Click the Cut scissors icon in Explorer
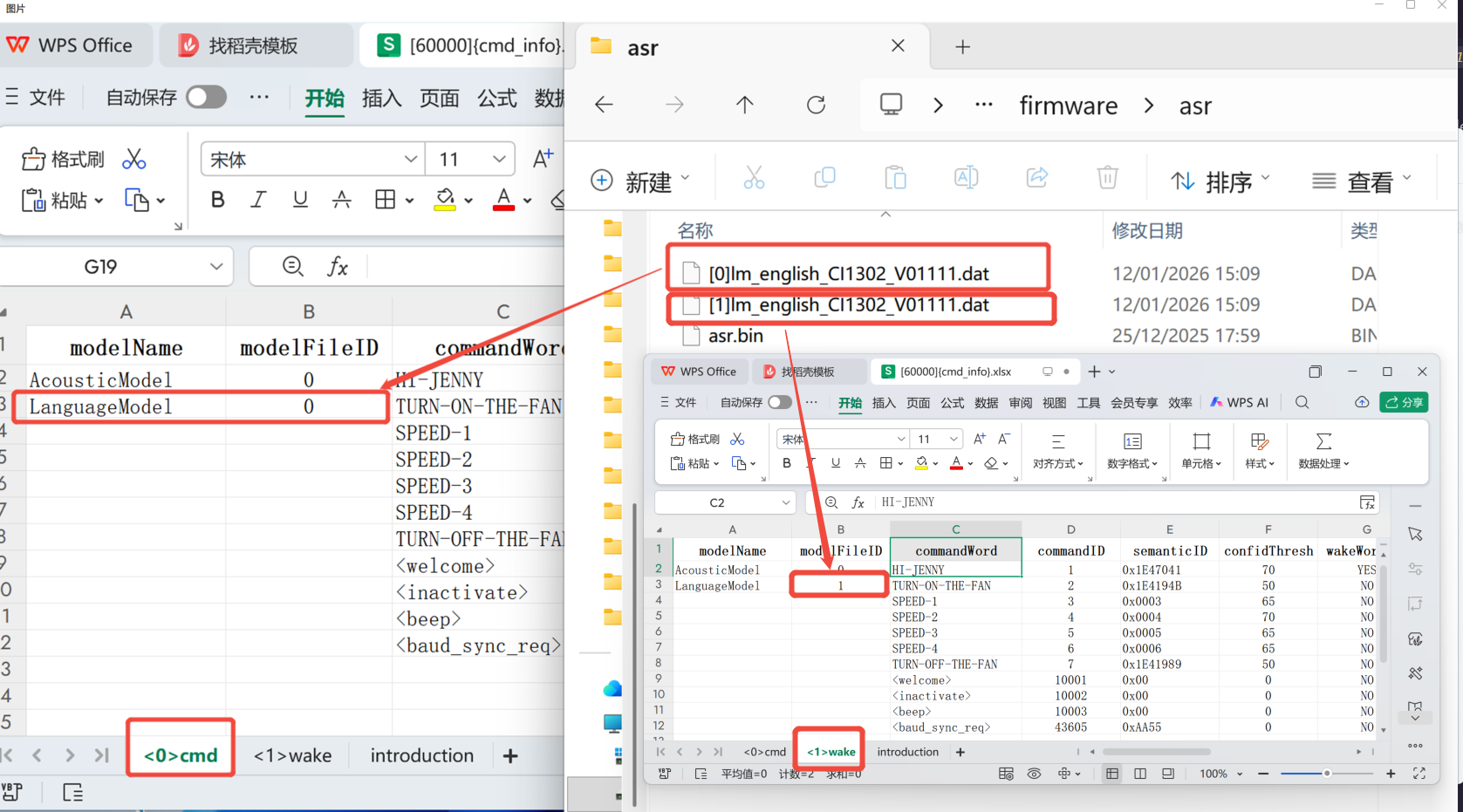Image resolution: width=1463 pixels, height=812 pixels. (x=754, y=179)
